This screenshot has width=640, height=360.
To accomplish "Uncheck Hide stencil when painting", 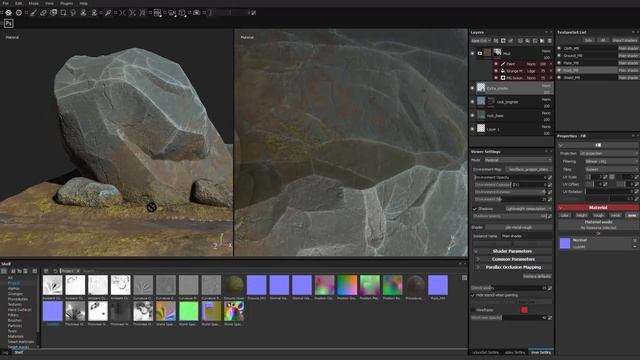I will (x=473, y=295).
